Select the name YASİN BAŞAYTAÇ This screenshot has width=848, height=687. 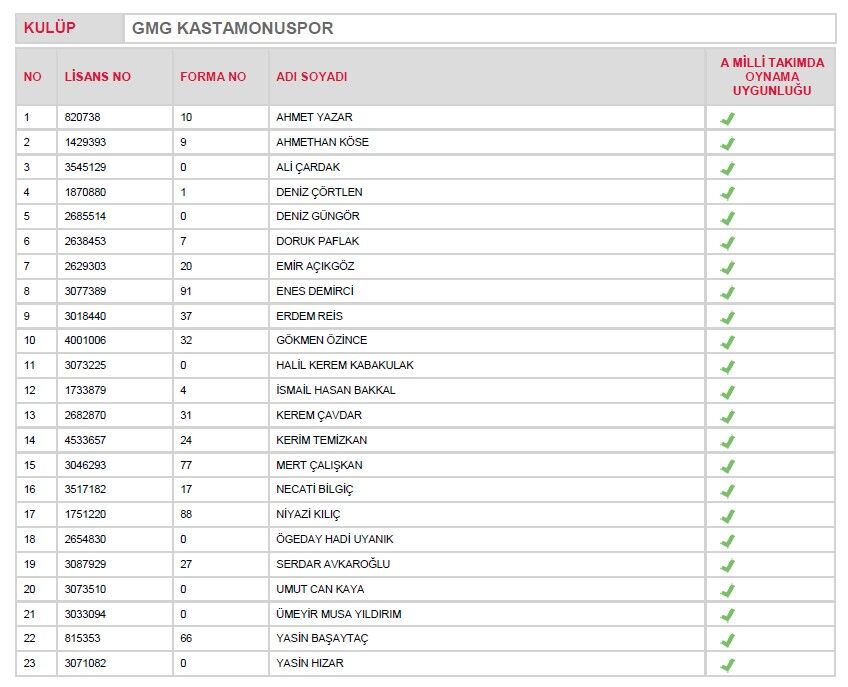(322, 638)
